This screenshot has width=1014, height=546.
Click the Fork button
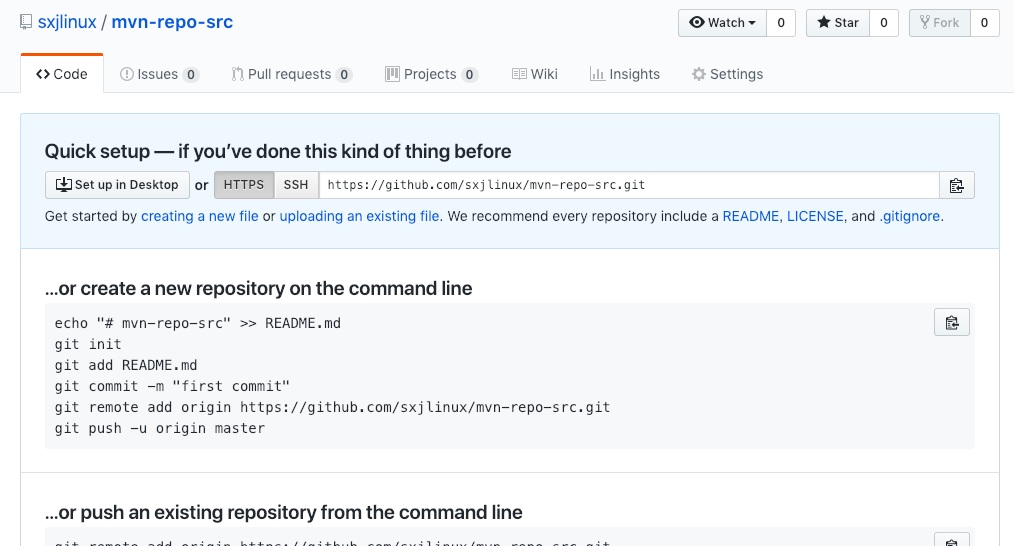[940, 23]
